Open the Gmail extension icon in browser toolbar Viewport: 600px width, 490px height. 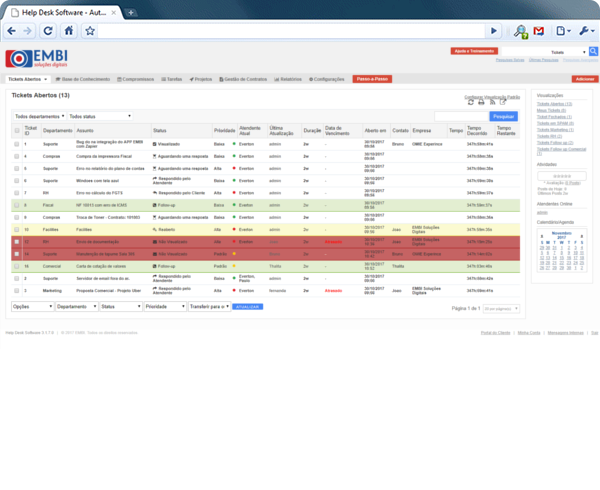click(x=539, y=31)
